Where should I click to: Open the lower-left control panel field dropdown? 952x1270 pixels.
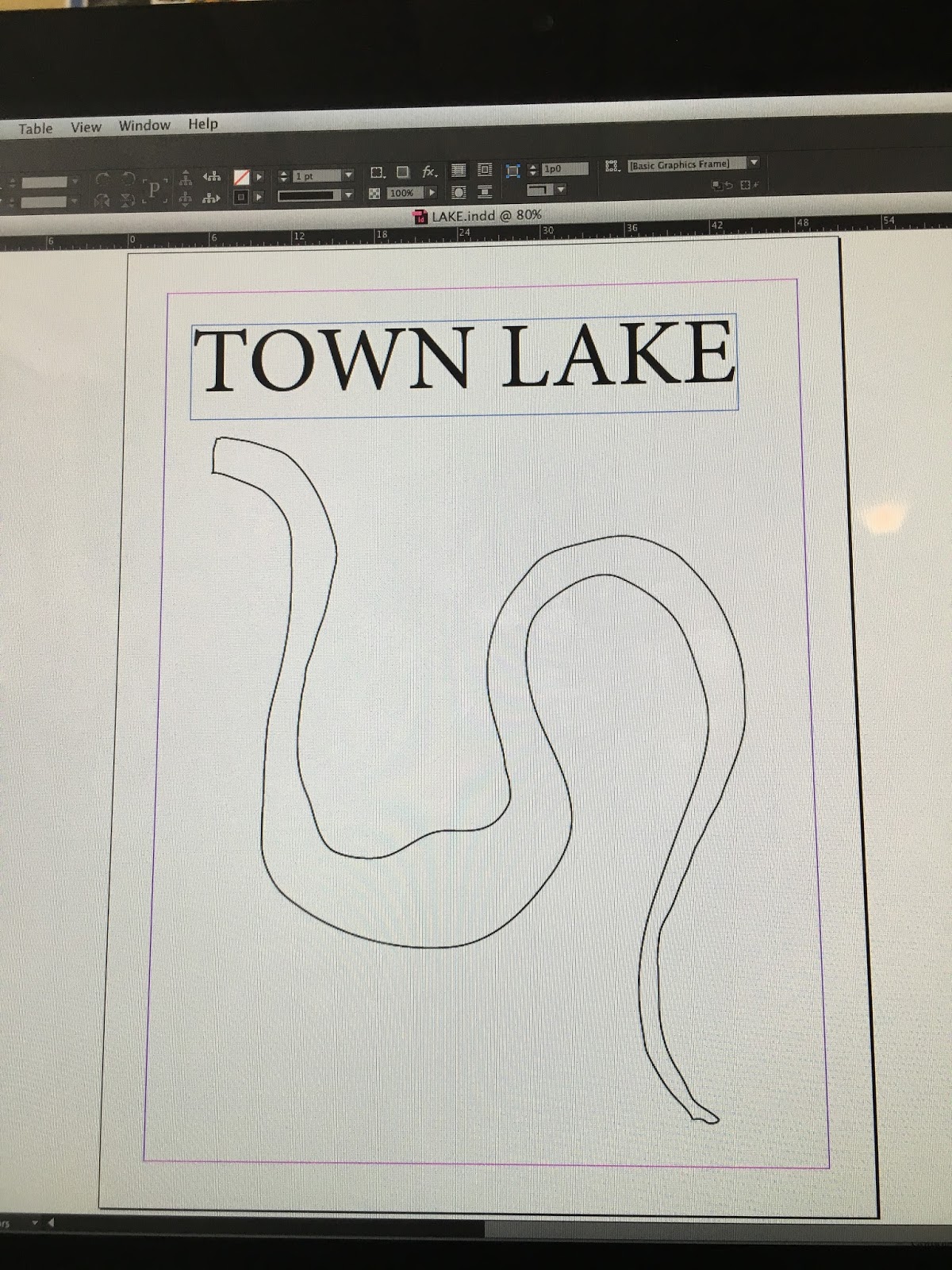[75, 202]
